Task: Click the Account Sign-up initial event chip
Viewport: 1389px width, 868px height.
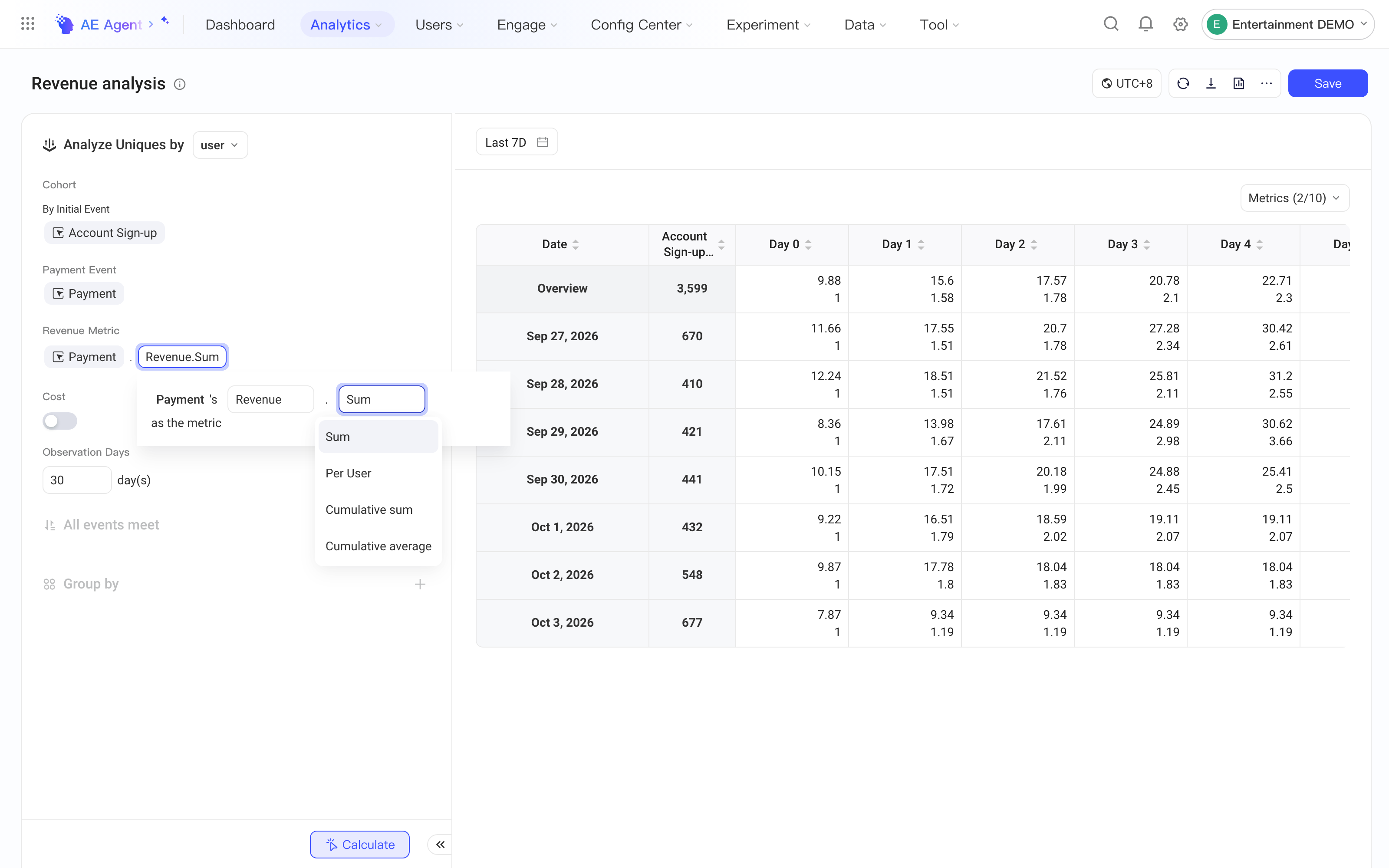Action: (105, 233)
